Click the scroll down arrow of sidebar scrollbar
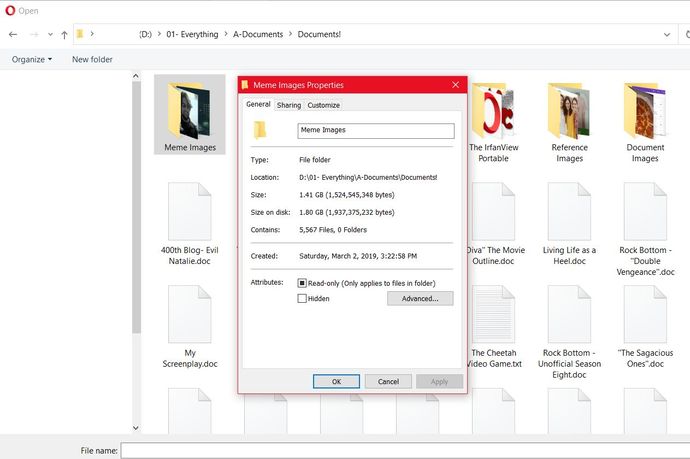Viewport: 690px width, 459px height. 136,428
